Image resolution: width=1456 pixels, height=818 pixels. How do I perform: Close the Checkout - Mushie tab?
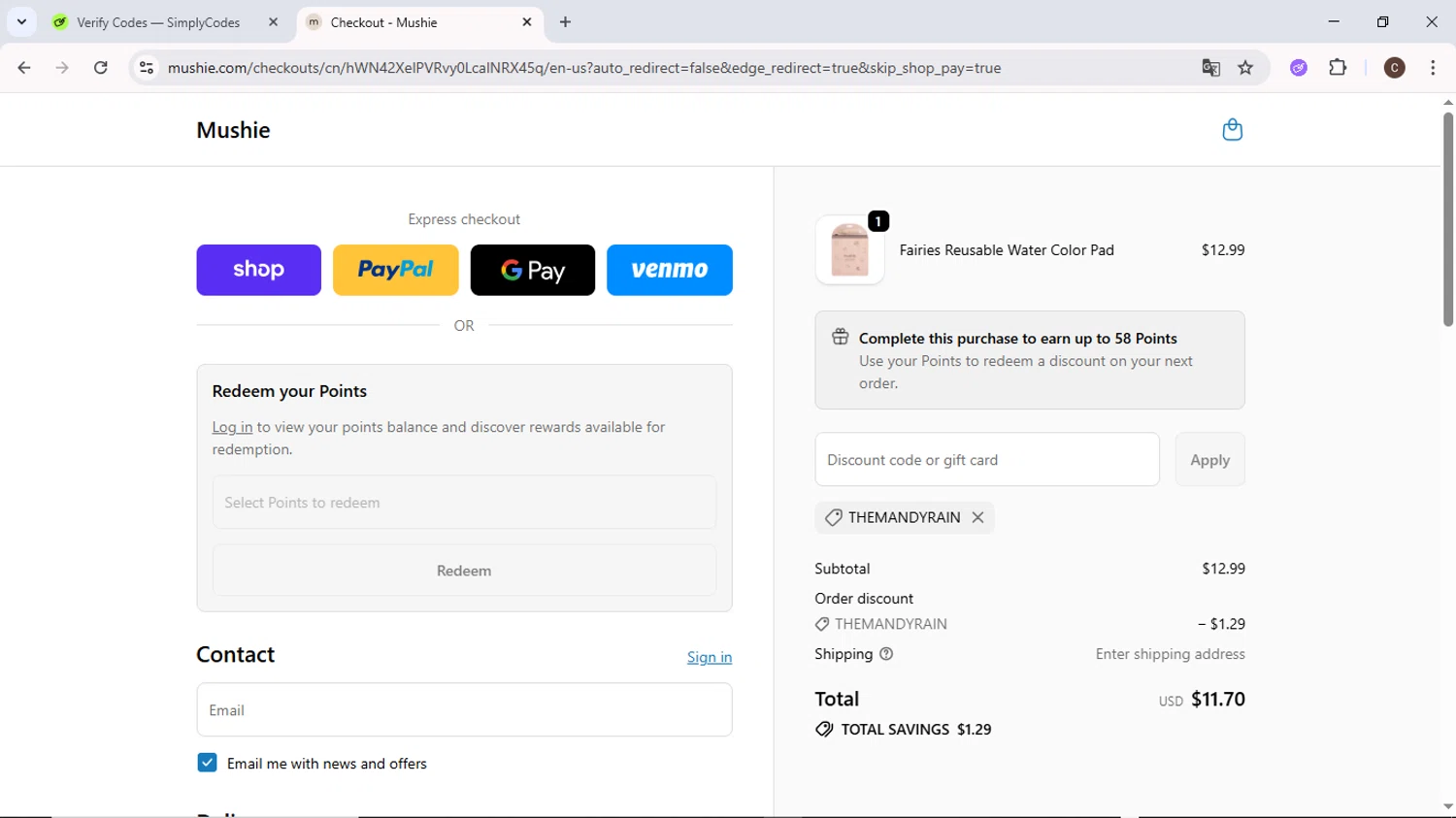[527, 21]
